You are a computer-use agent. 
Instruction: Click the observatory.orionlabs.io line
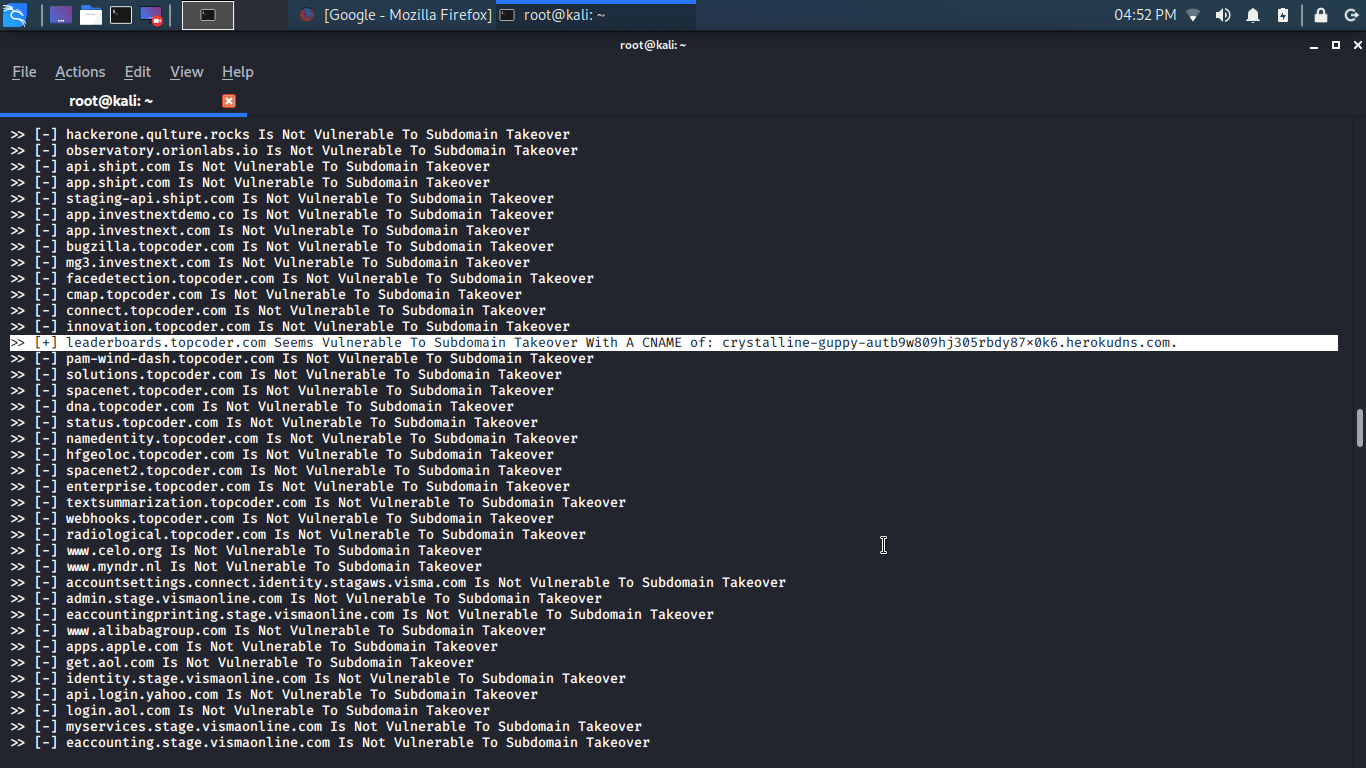click(294, 150)
